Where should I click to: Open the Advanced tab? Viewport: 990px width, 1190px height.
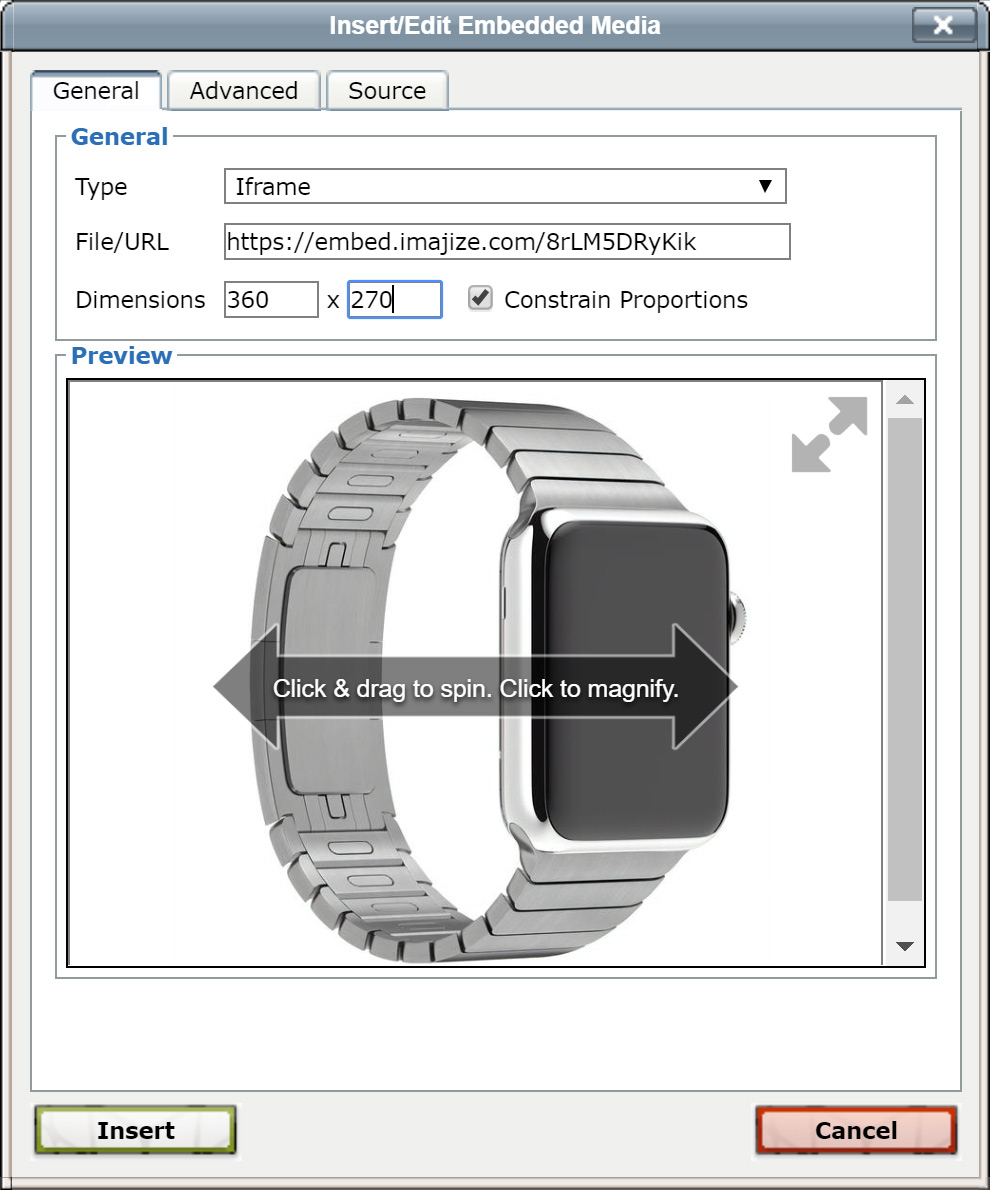click(x=244, y=91)
